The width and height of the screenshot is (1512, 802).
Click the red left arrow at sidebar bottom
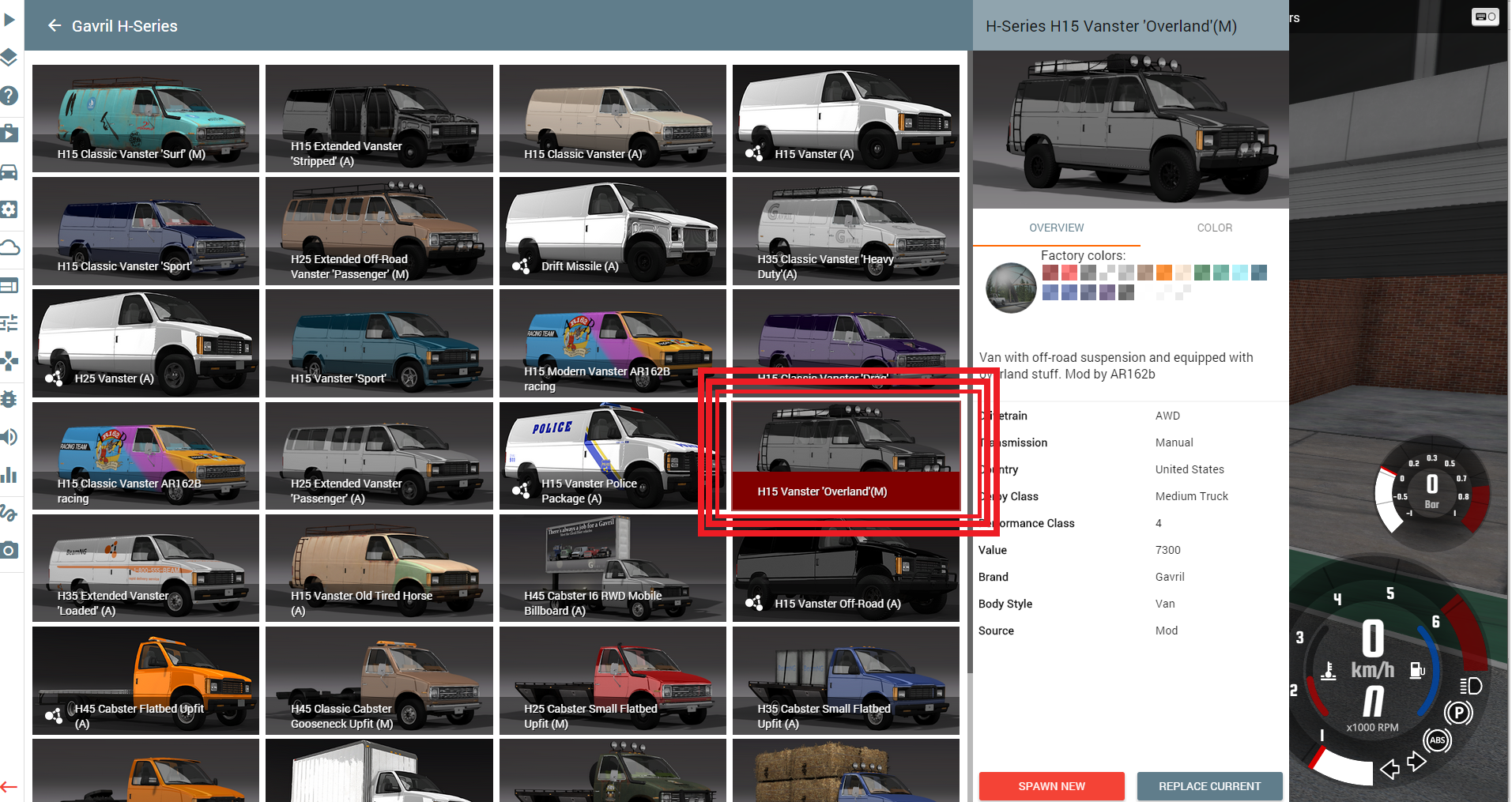click(x=9, y=786)
